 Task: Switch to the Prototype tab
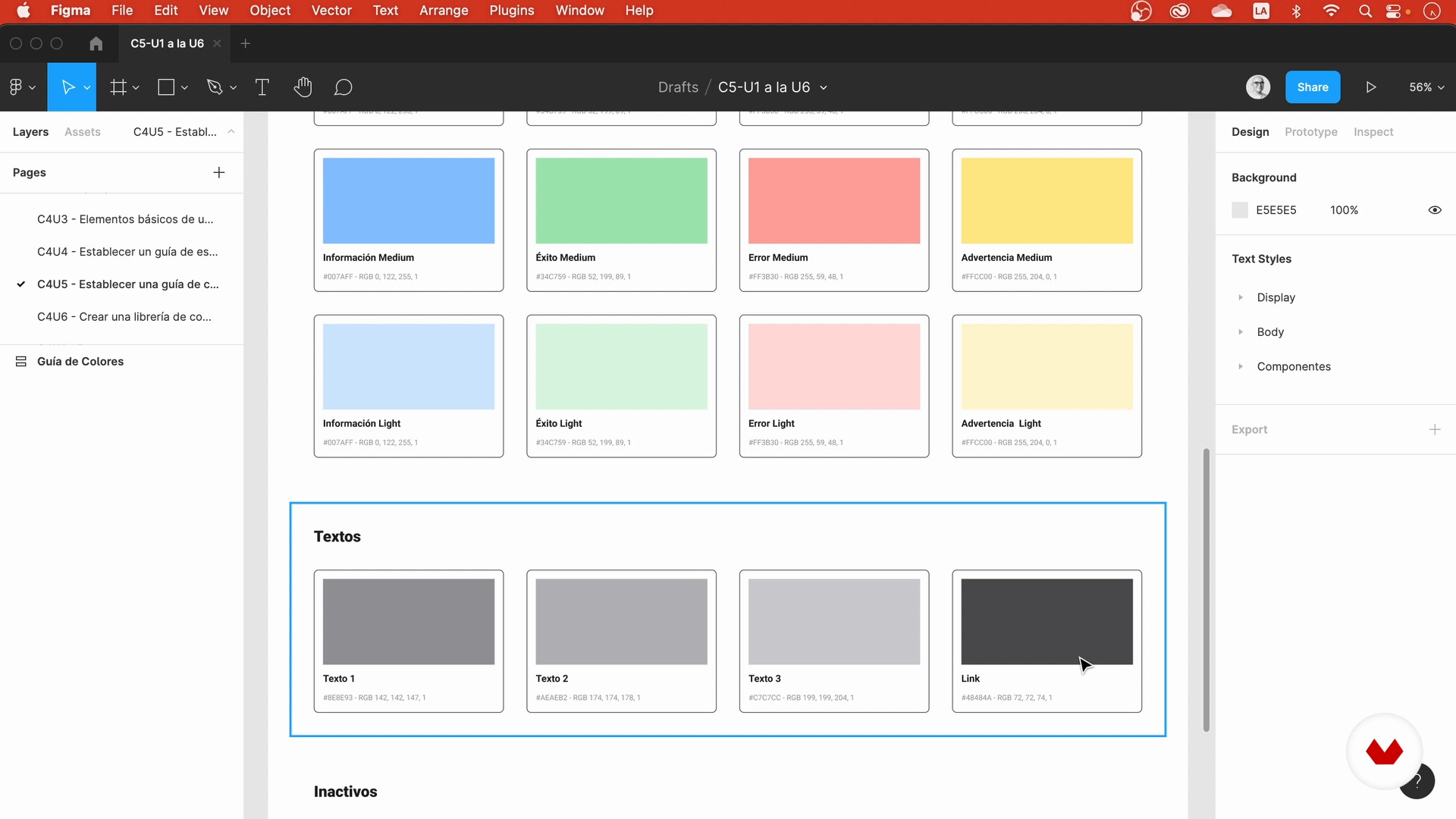(x=1310, y=132)
